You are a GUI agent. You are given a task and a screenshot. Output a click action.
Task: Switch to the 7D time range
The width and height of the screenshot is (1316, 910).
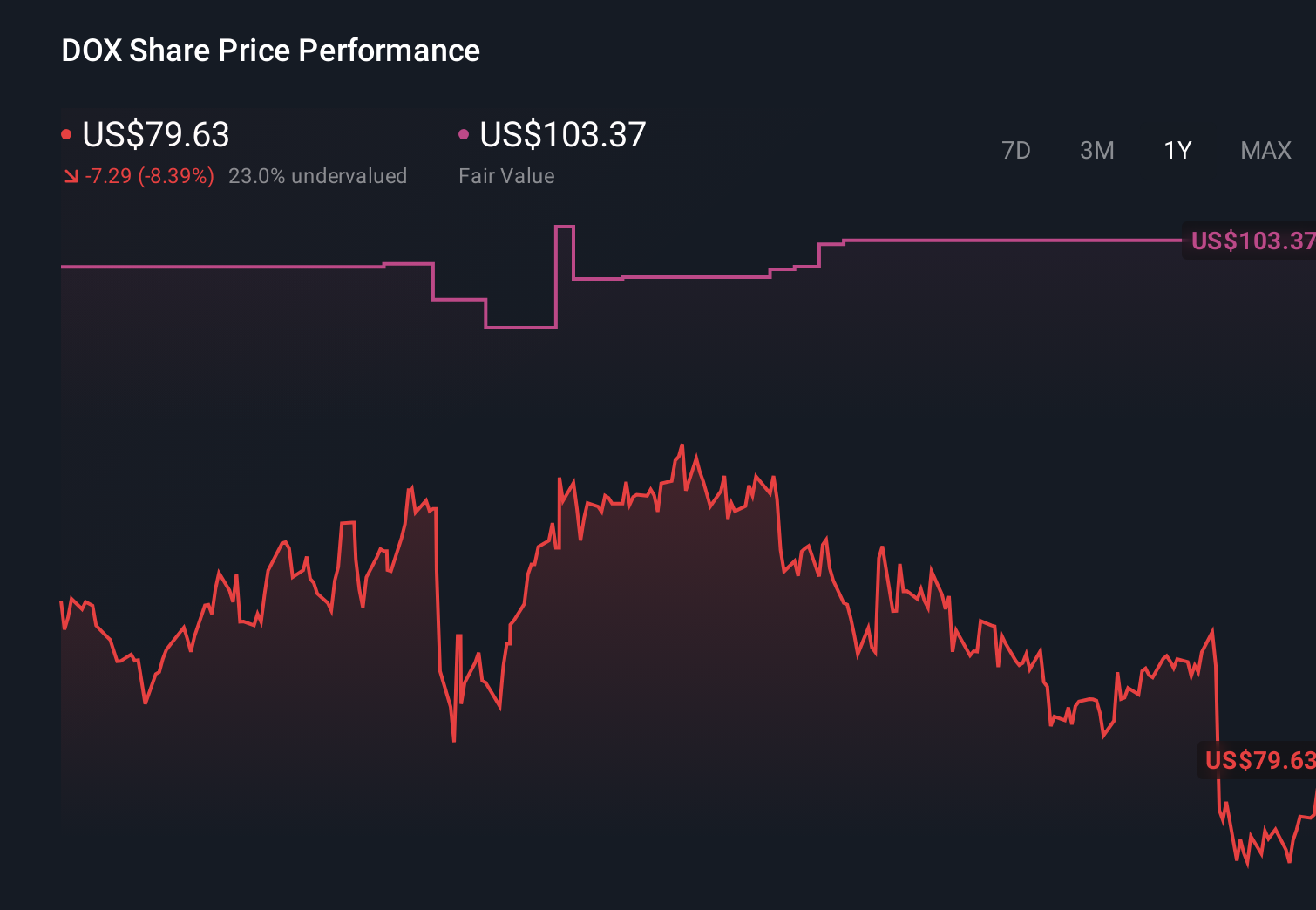tap(1017, 150)
